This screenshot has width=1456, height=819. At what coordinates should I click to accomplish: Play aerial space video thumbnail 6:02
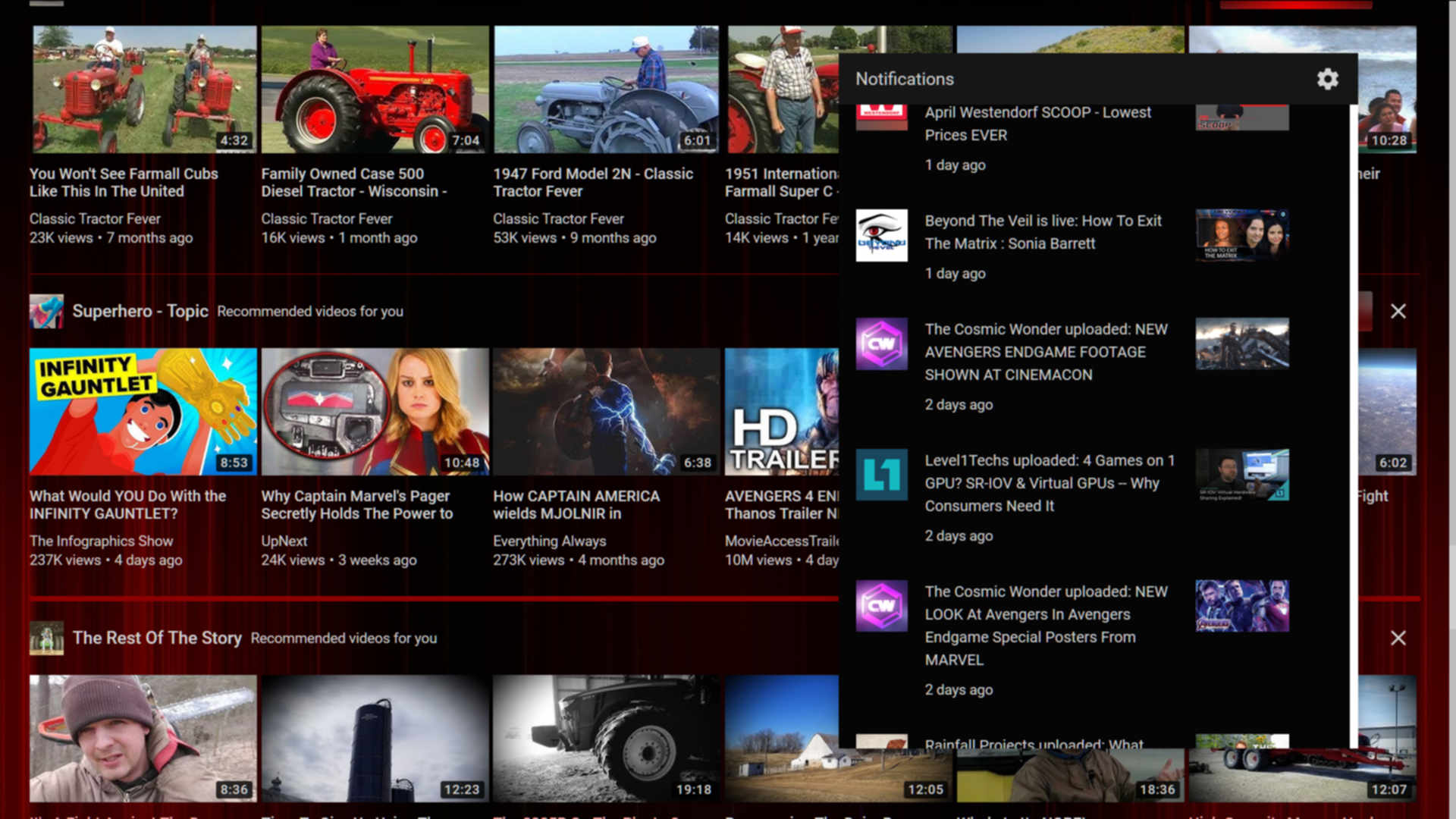coord(1386,412)
